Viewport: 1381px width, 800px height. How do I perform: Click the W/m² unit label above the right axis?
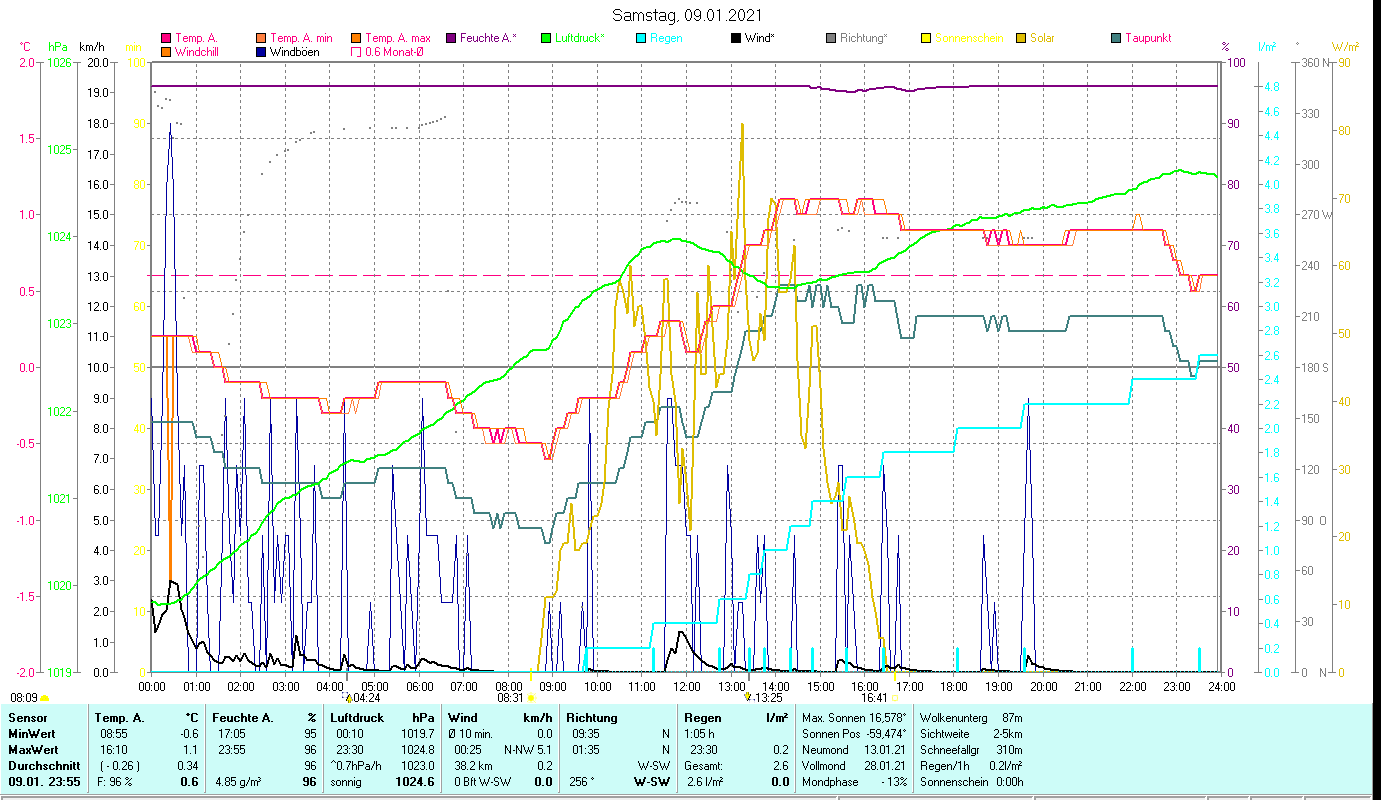pos(1344,47)
